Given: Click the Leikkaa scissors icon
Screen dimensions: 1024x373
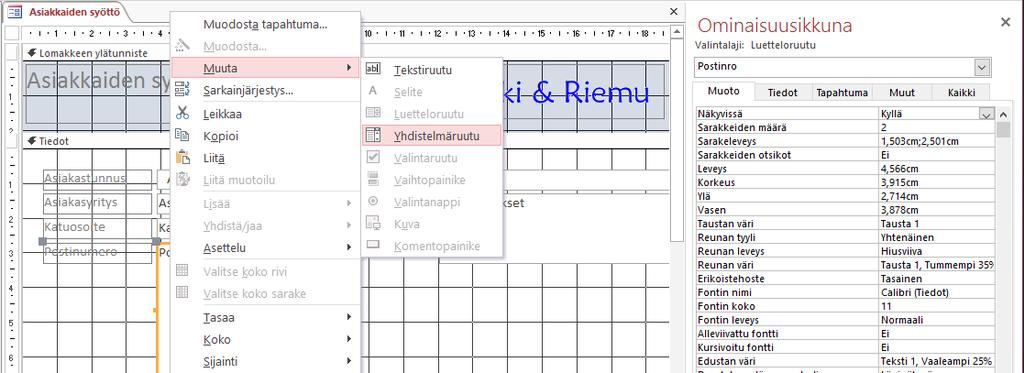Looking at the screenshot, I should (x=183, y=113).
